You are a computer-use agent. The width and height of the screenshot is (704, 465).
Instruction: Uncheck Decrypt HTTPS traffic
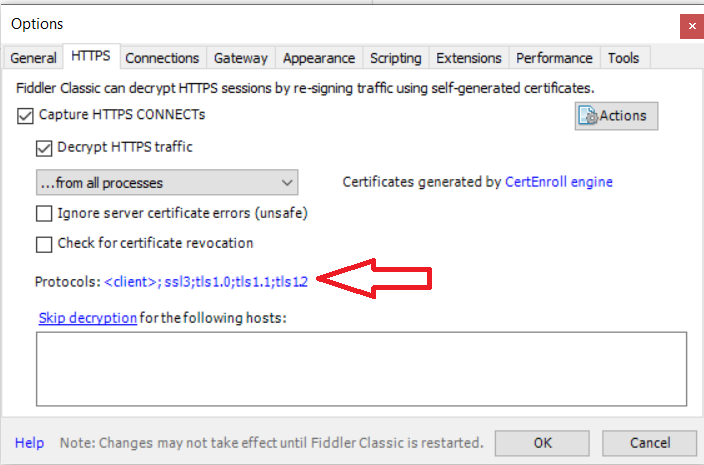click(x=44, y=148)
